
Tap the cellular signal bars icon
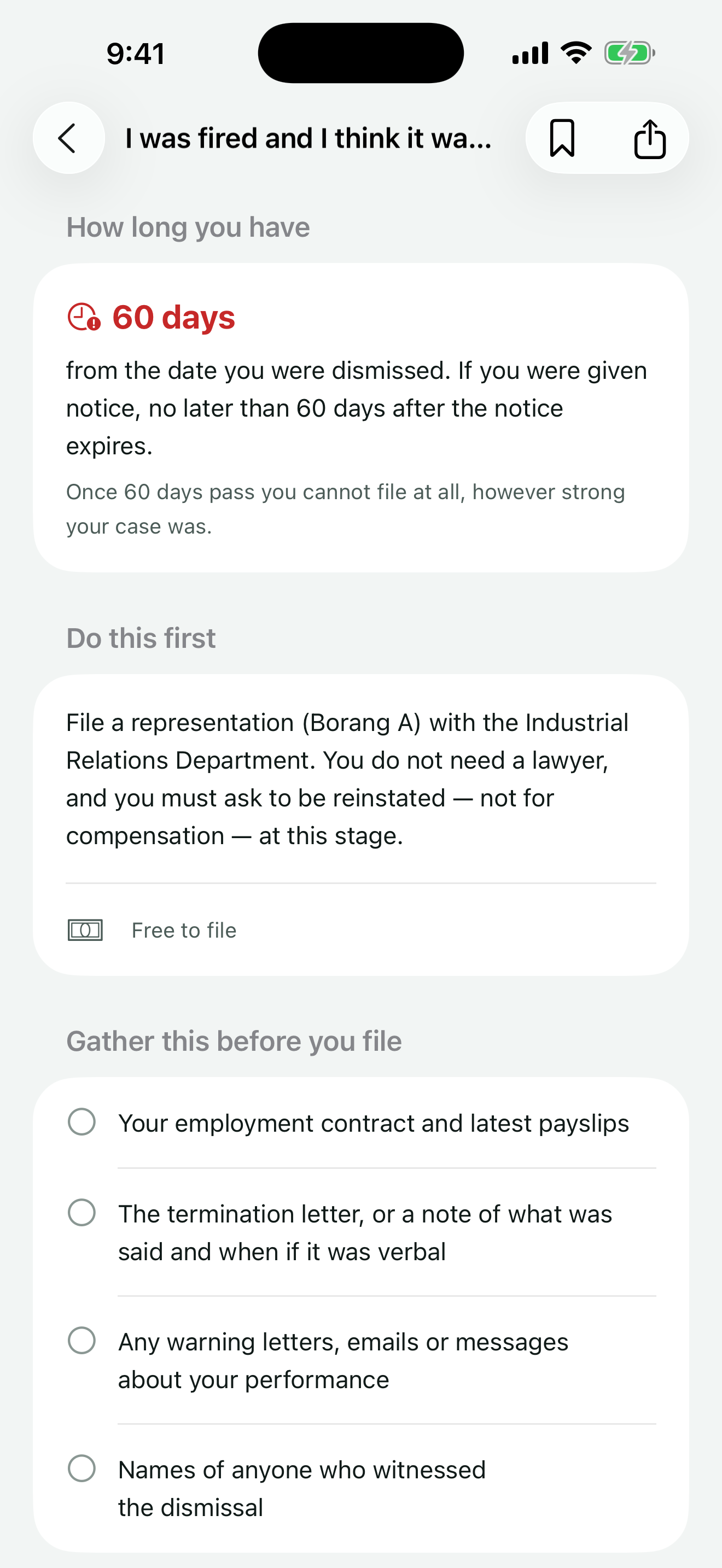pyautogui.click(x=530, y=53)
